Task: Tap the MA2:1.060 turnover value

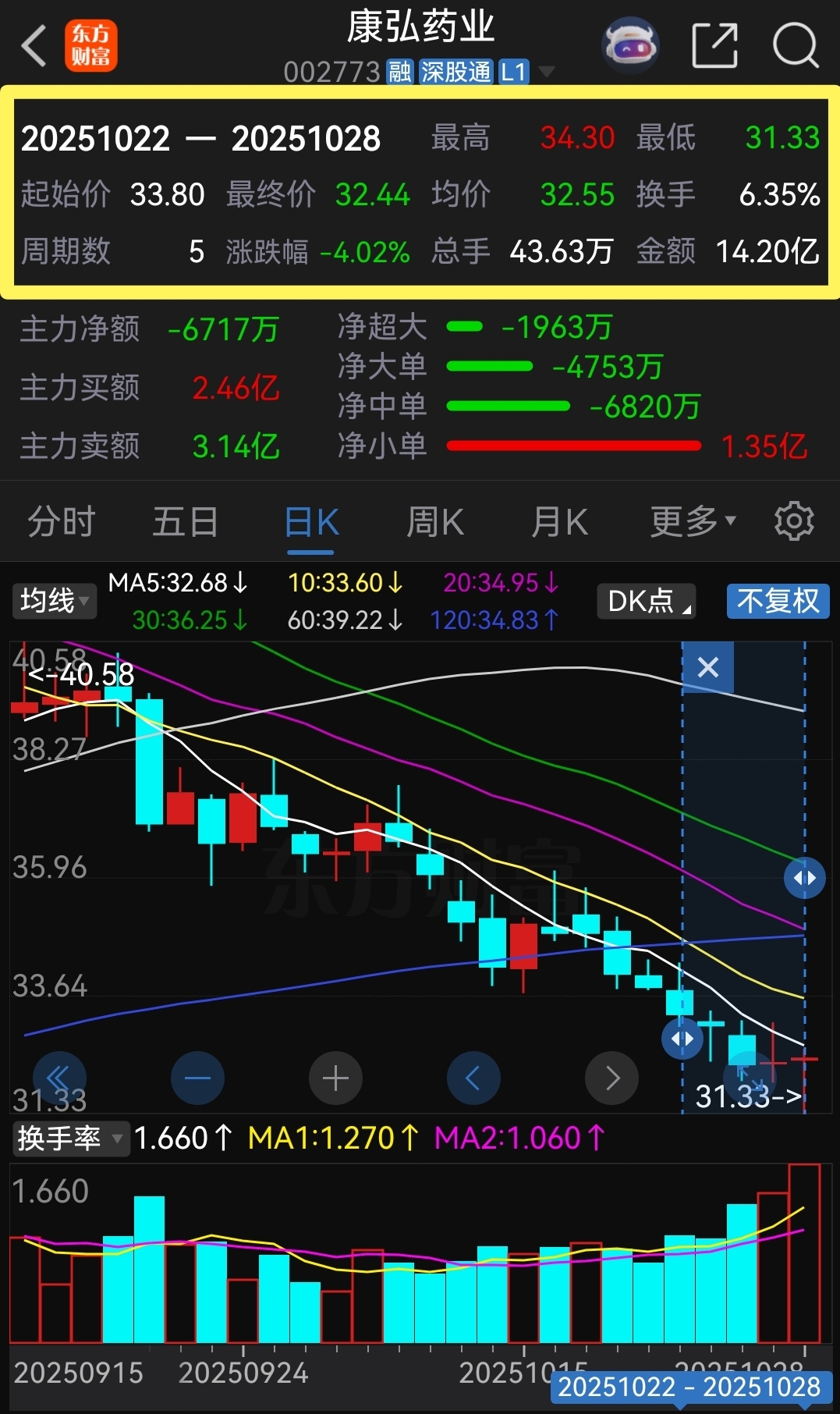Action: [519, 1139]
